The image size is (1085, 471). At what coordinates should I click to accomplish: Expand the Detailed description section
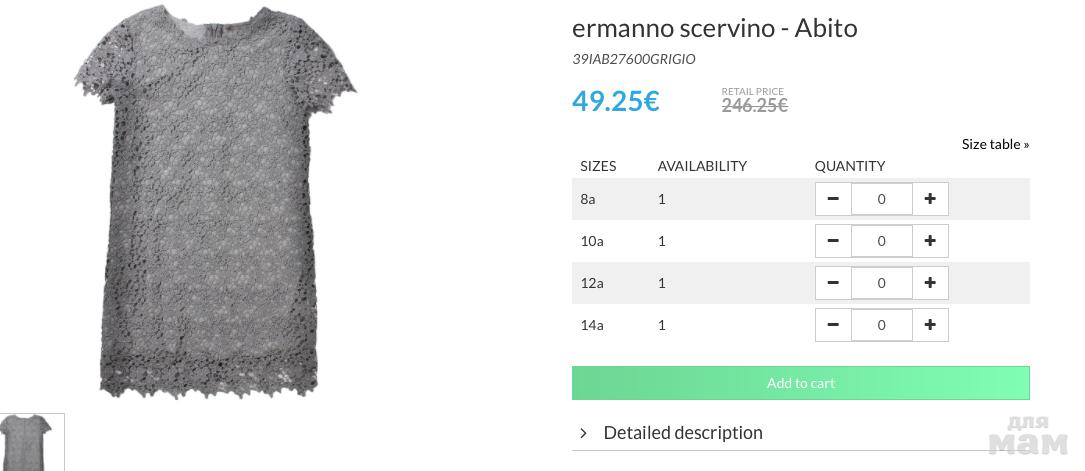tap(683, 433)
